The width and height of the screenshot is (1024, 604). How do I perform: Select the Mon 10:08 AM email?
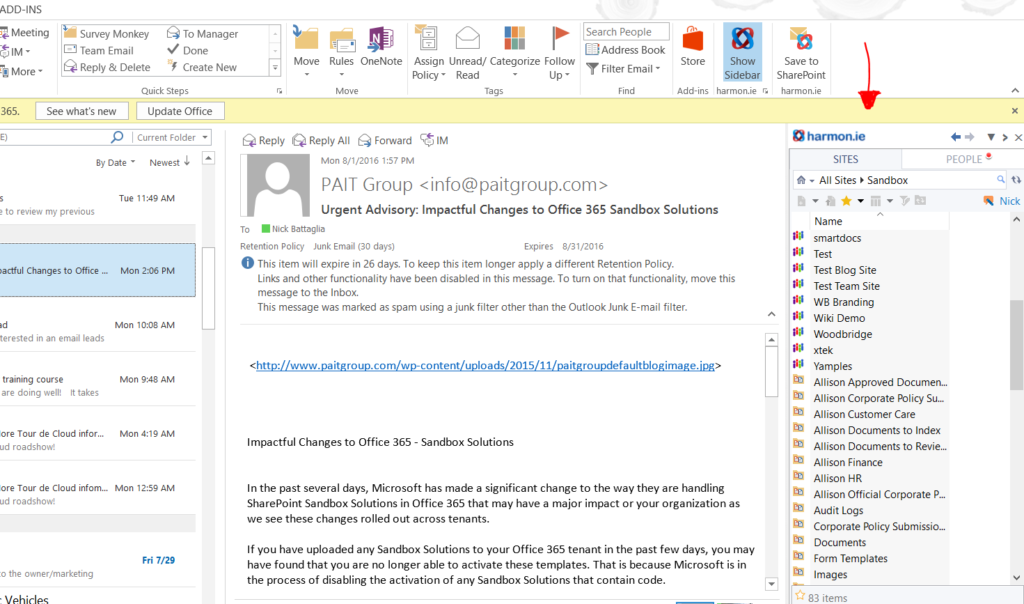[97, 331]
